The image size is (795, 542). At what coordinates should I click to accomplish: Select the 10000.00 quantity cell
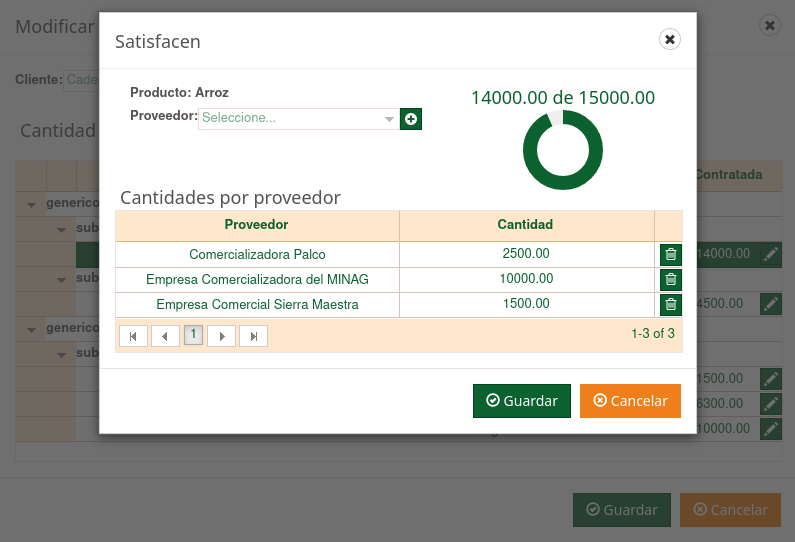(x=526, y=279)
